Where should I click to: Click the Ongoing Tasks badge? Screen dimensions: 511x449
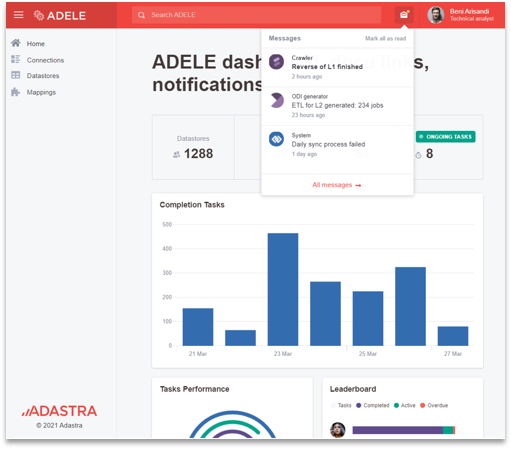[x=445, y=137]
